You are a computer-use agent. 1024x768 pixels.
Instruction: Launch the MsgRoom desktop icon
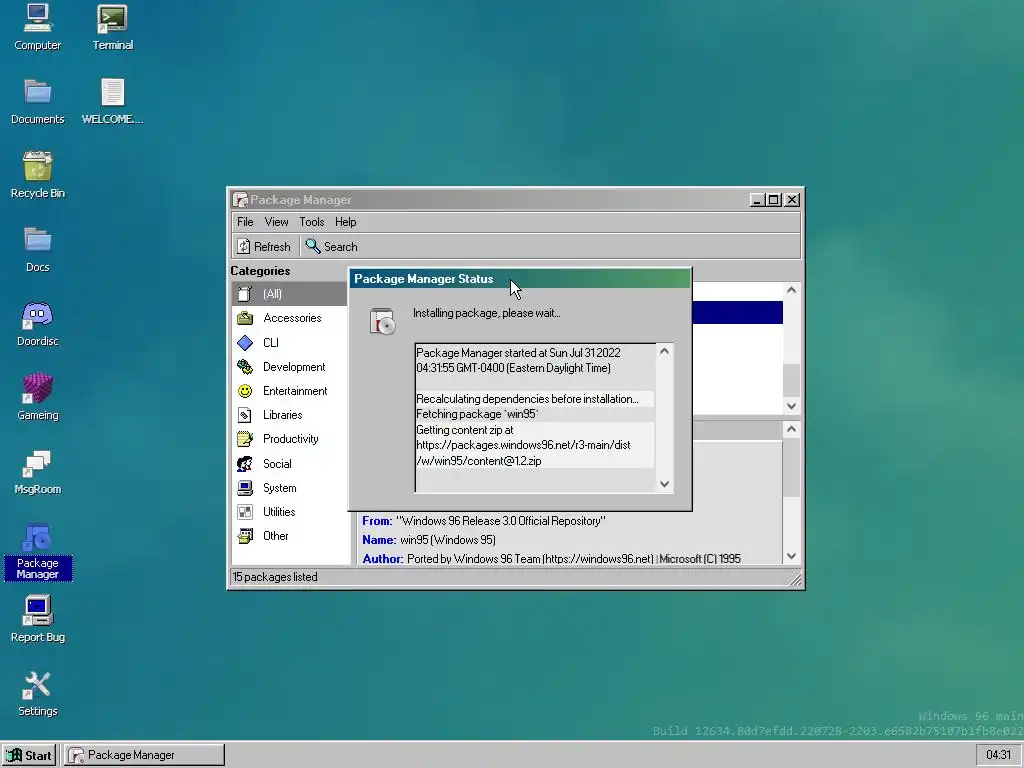tap(37, 472)
